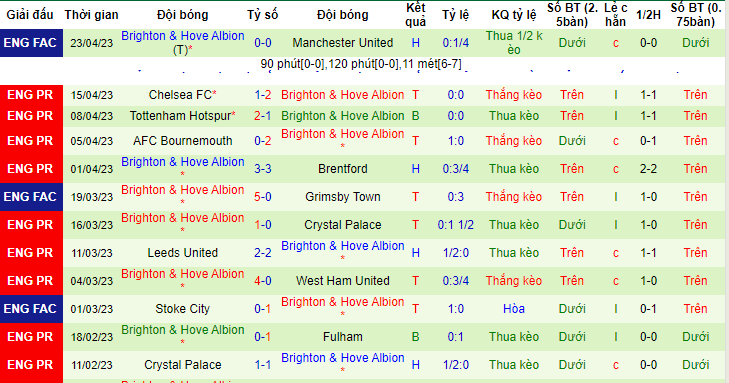Select the KQ tỷ lệ column header

click(514, 15)
